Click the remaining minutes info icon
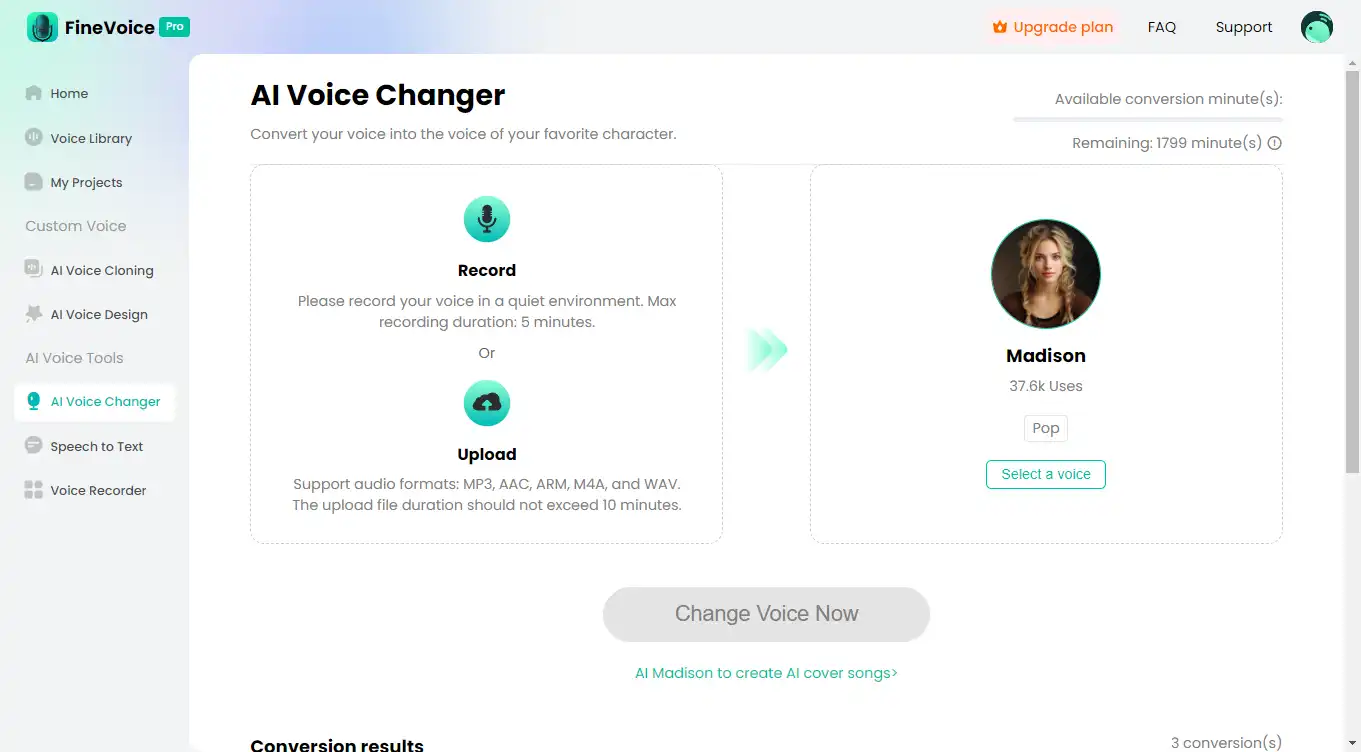The image size is (1361, 752). pos(1275,143)
